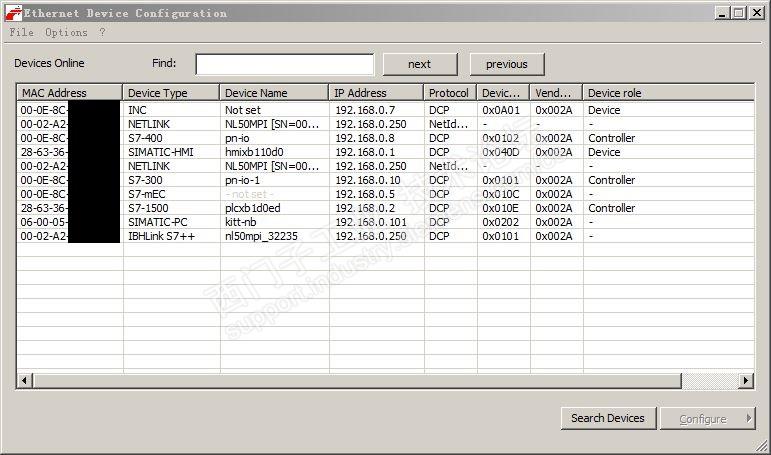
Task: Sort by Device role column header
Action: (x=668, y=93)
